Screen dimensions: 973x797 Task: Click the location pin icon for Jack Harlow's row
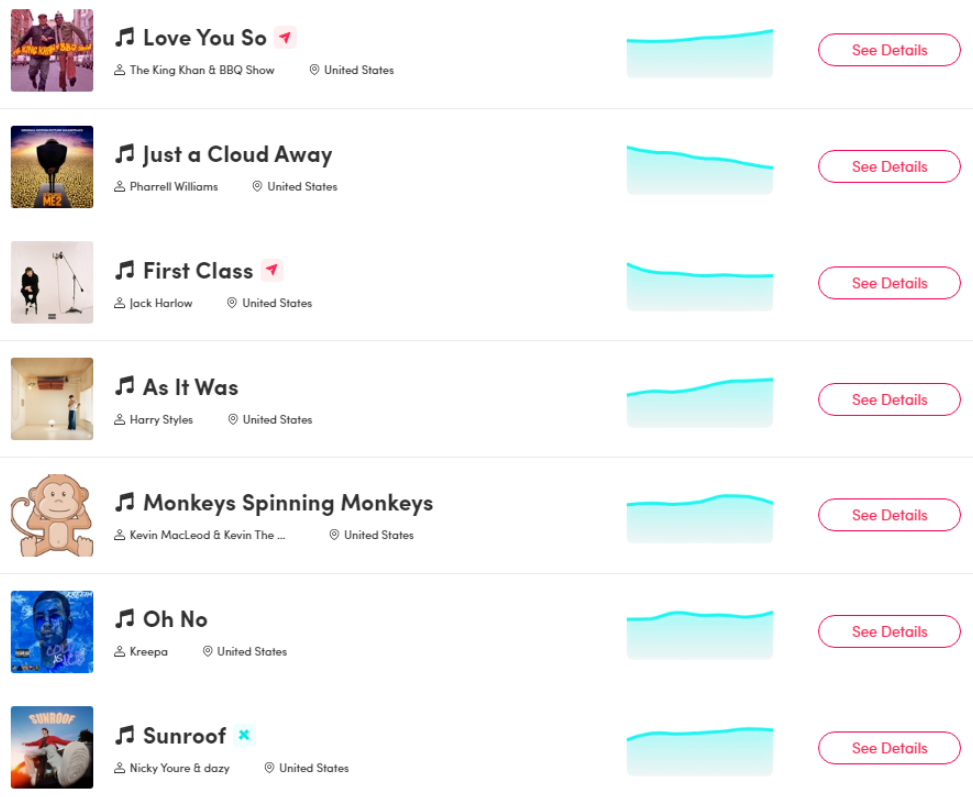pos(232,302)
